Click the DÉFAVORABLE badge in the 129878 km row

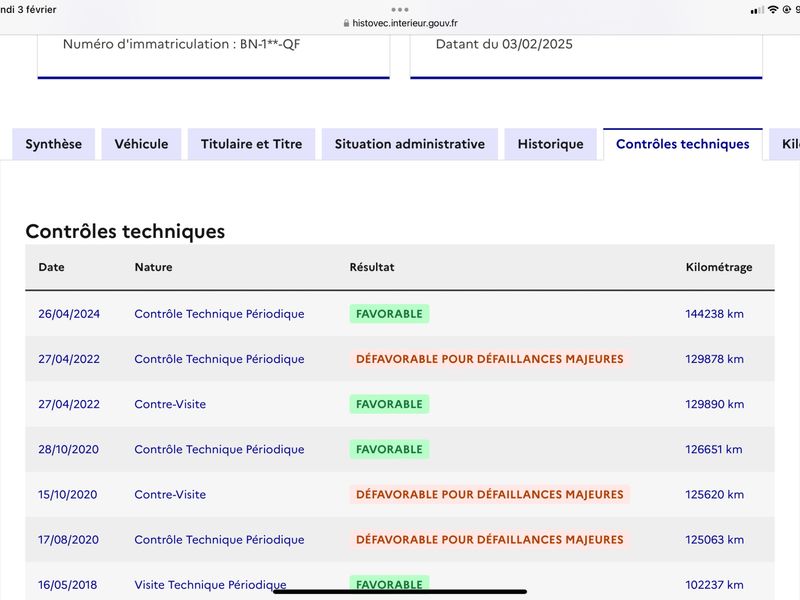489,359
